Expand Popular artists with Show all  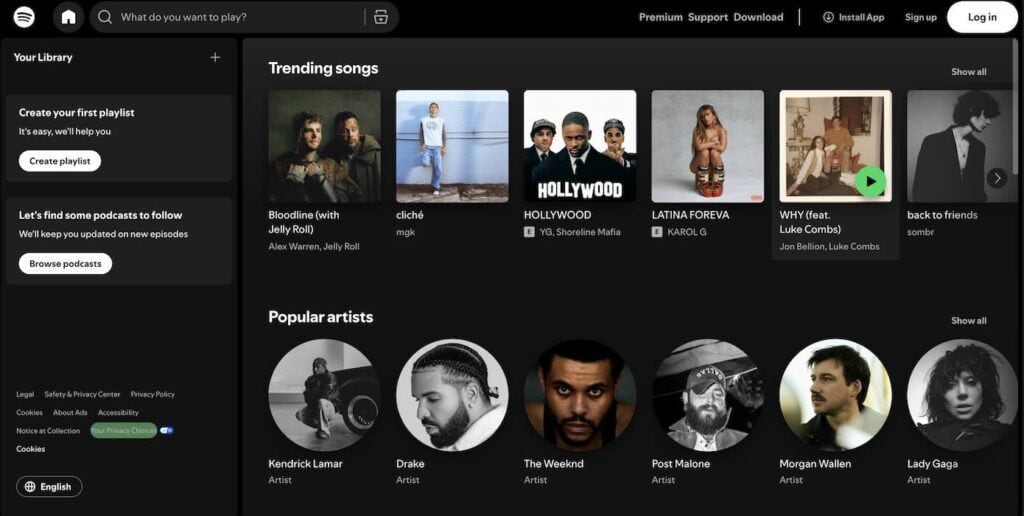click(x=968, y=321)
